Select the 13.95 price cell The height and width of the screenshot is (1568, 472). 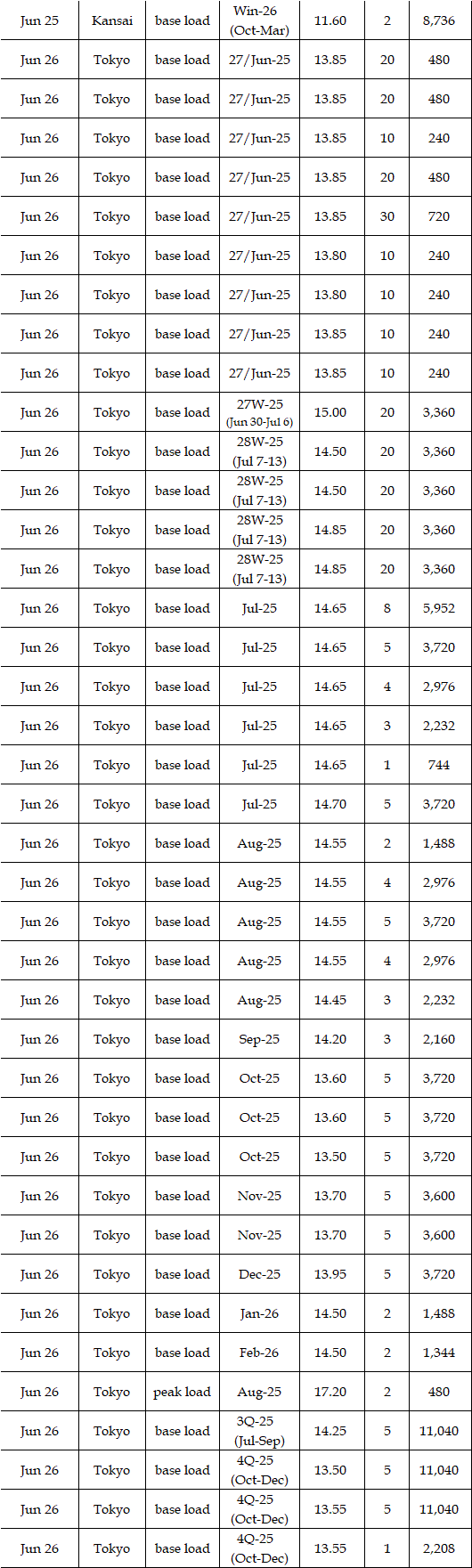pyautogui.click(x=330, y=1274)
